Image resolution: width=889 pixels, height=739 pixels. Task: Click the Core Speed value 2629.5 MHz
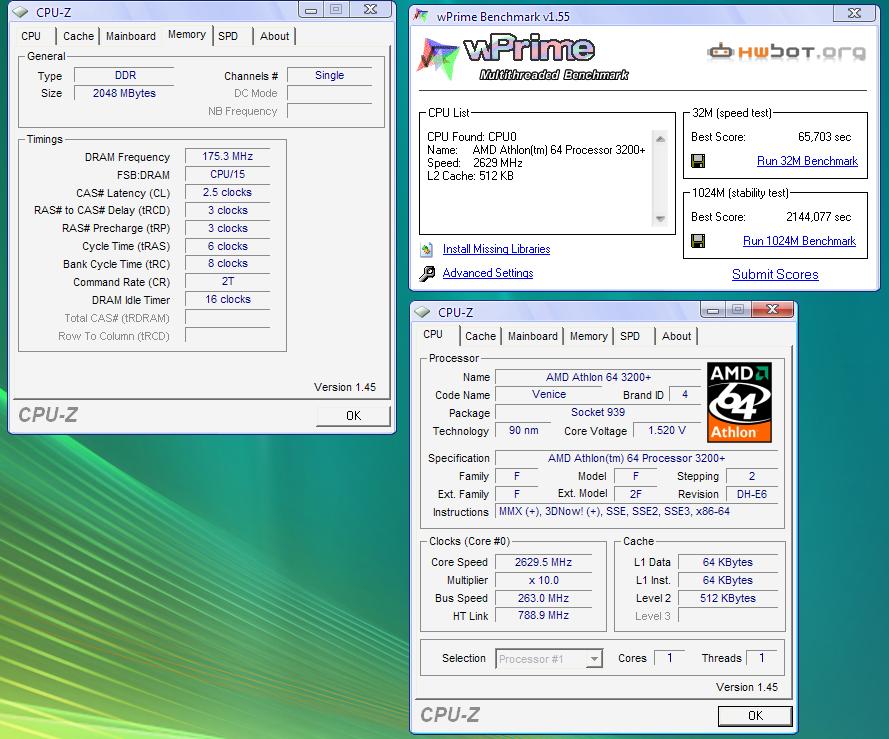[x=543, y=563]
